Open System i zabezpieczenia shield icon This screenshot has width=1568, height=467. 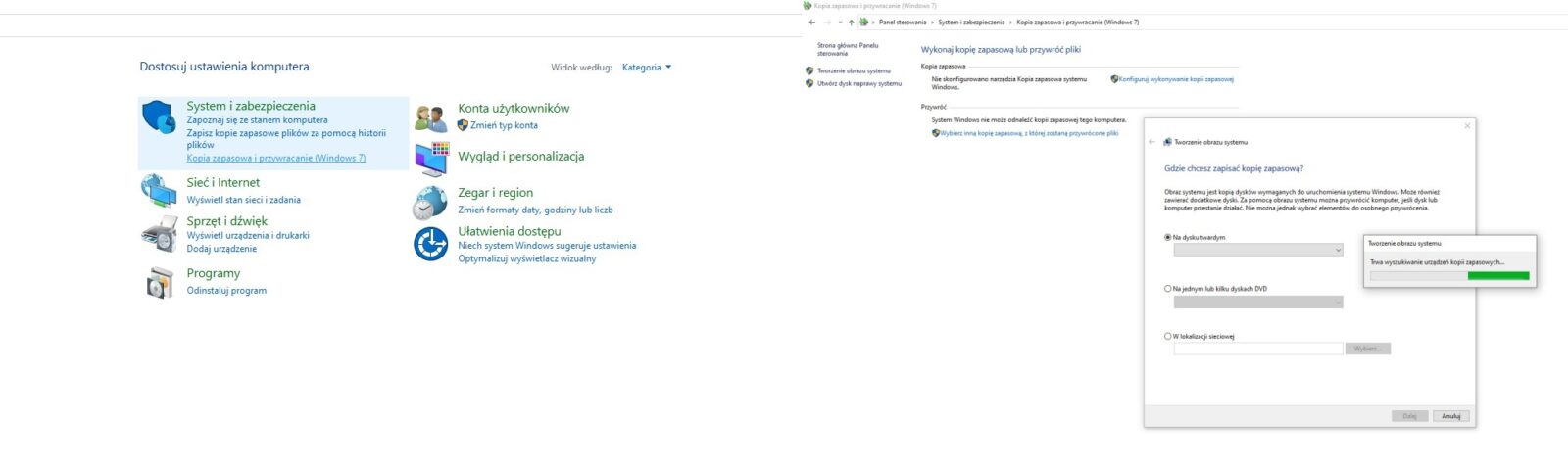pyautogui.click(x=159, y=116)
